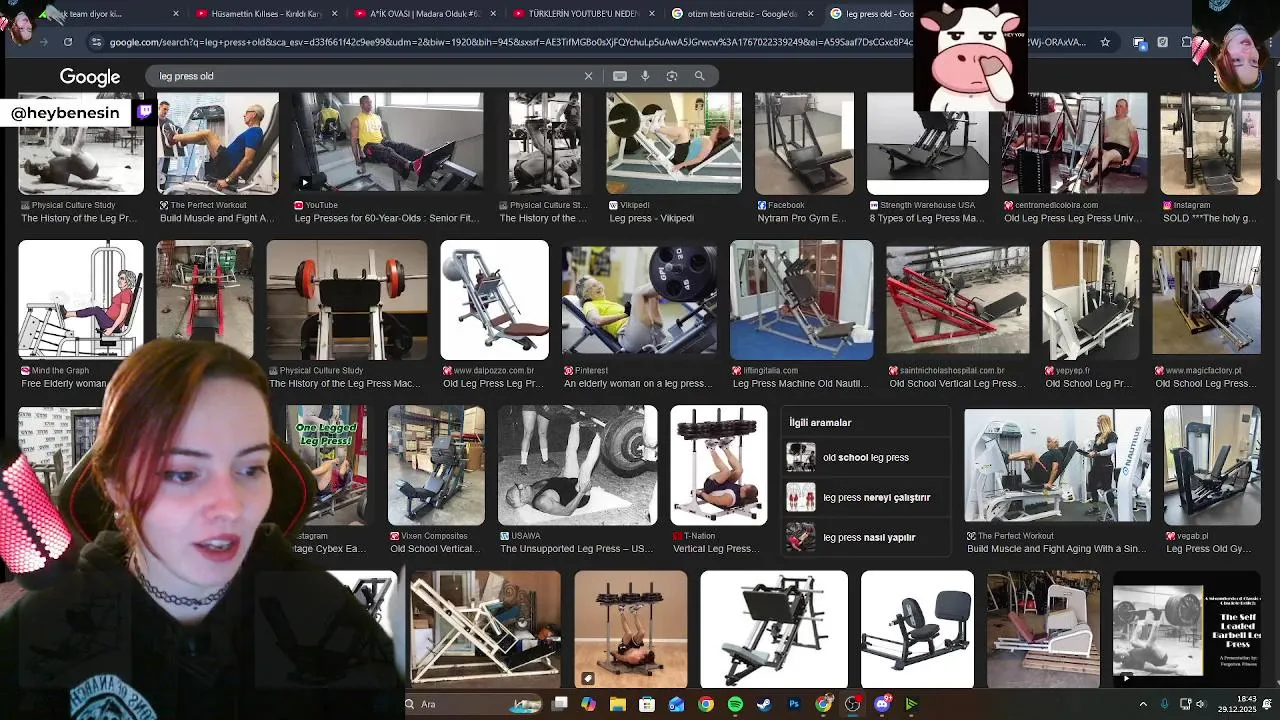The width and height of the screenshot is (1280, 720).
Task: Open 'SOLD ***The holy g...' Instagram image
Action: pyautogui.click(x=1210, y=143)
